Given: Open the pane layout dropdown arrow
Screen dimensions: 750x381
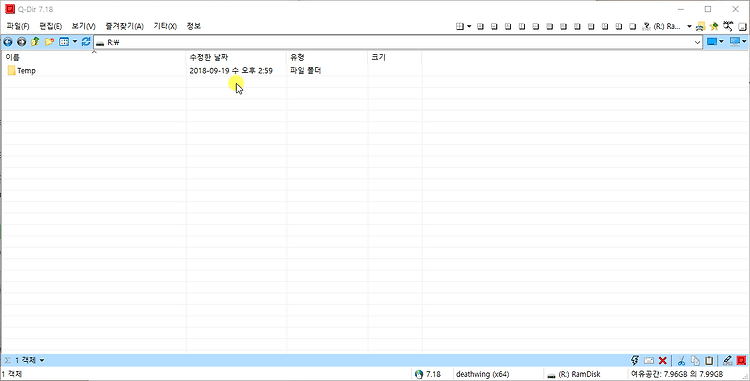Looking at the screenshot, I should (469, 26).
